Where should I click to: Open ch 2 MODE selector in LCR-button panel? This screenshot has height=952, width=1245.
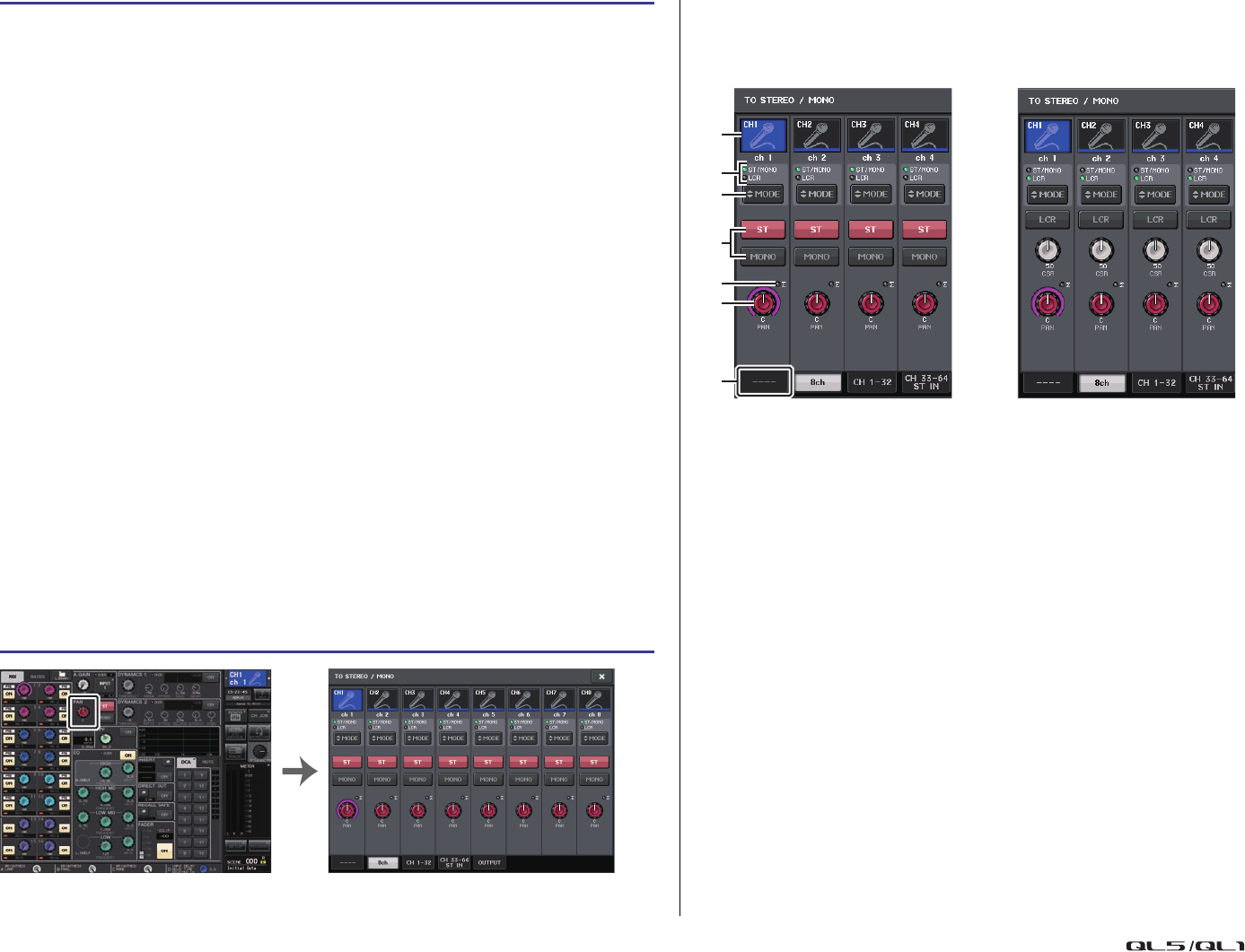point(1101,195)
